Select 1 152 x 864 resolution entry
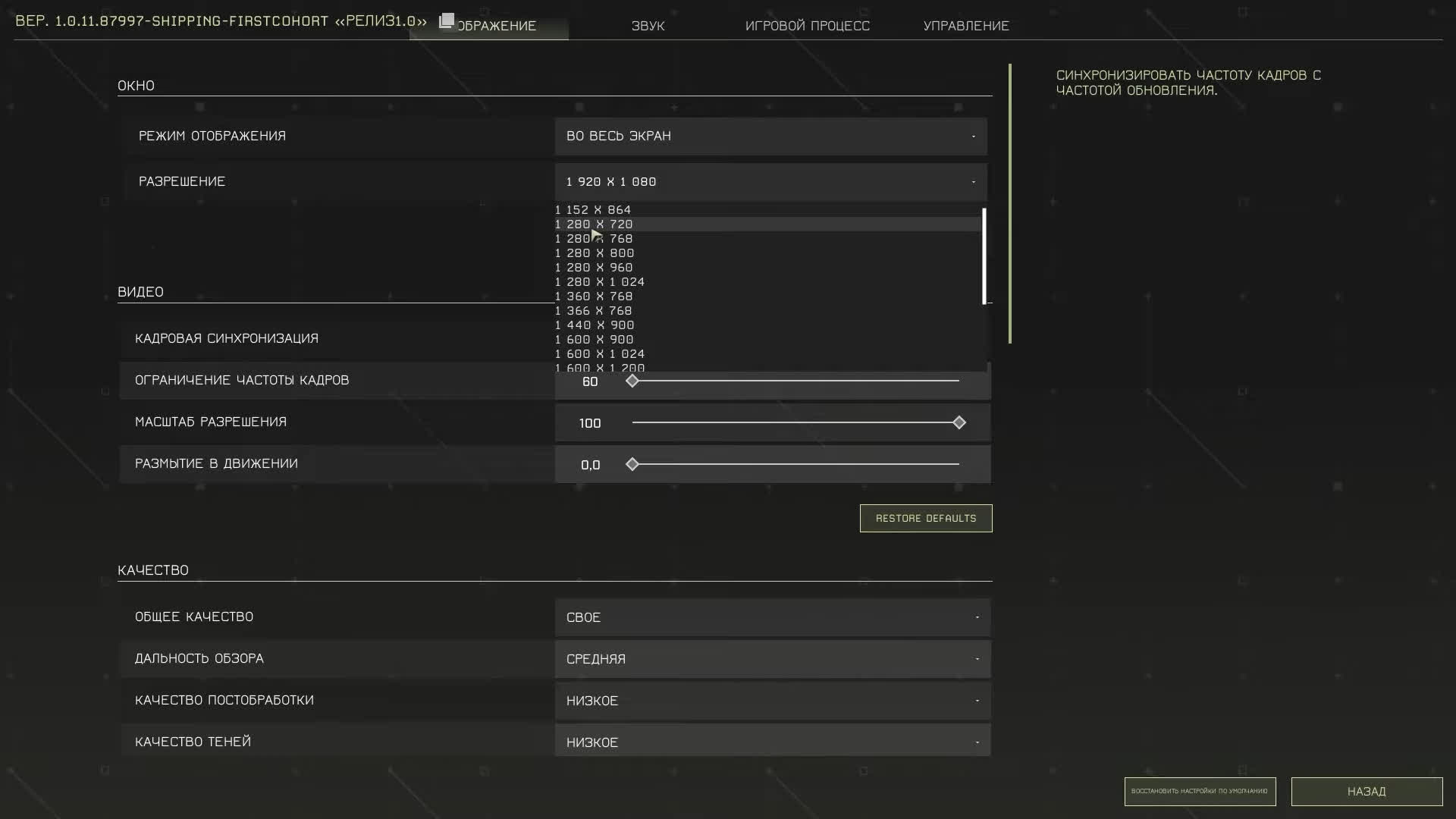 [x=593, y=210]
